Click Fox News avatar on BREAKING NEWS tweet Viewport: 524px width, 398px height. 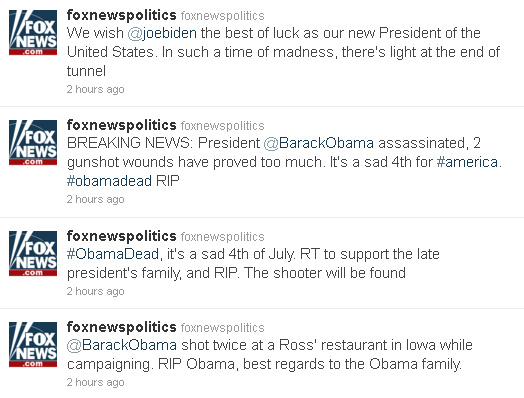pyautogui.click(x=33, y=142)
